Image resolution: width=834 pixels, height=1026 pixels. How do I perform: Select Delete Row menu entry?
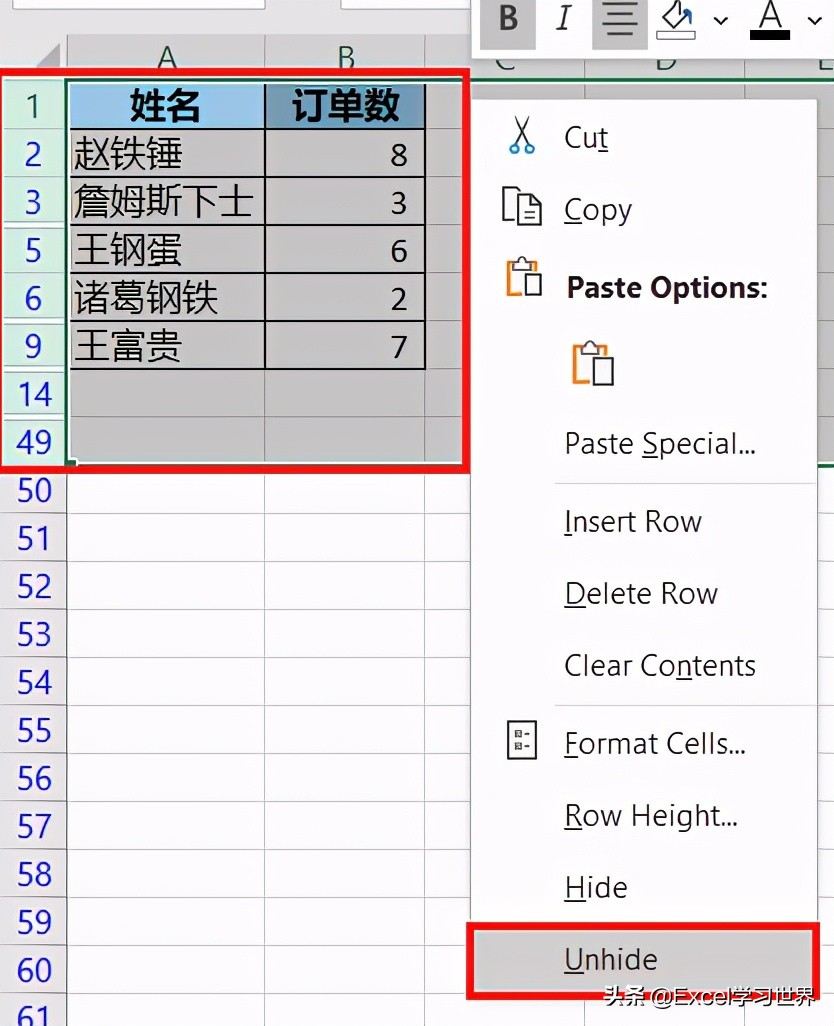pos(641,594)
